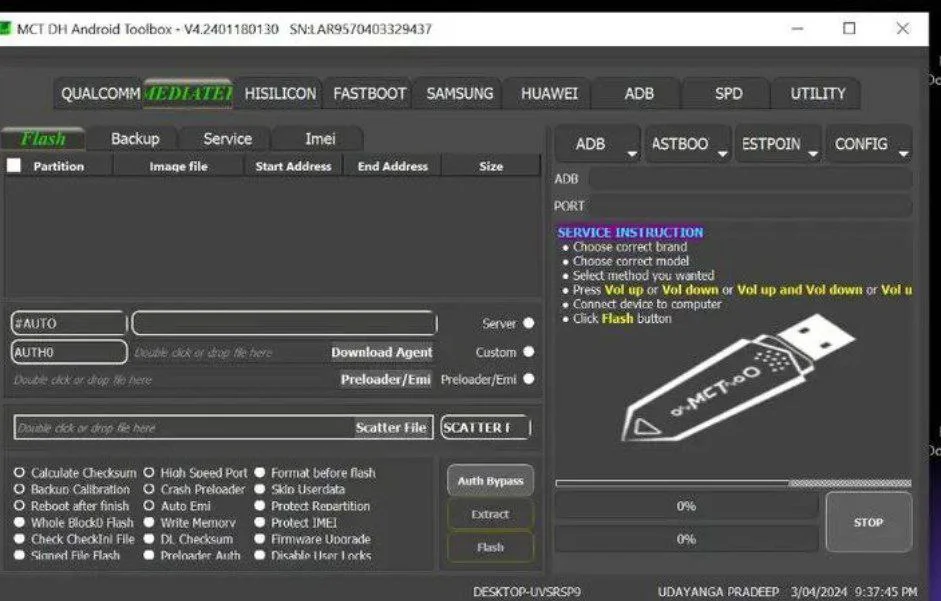Switch to the FASTBOOT tab
The width and height of the screenshot is (941, 601).
coord(369,94)
